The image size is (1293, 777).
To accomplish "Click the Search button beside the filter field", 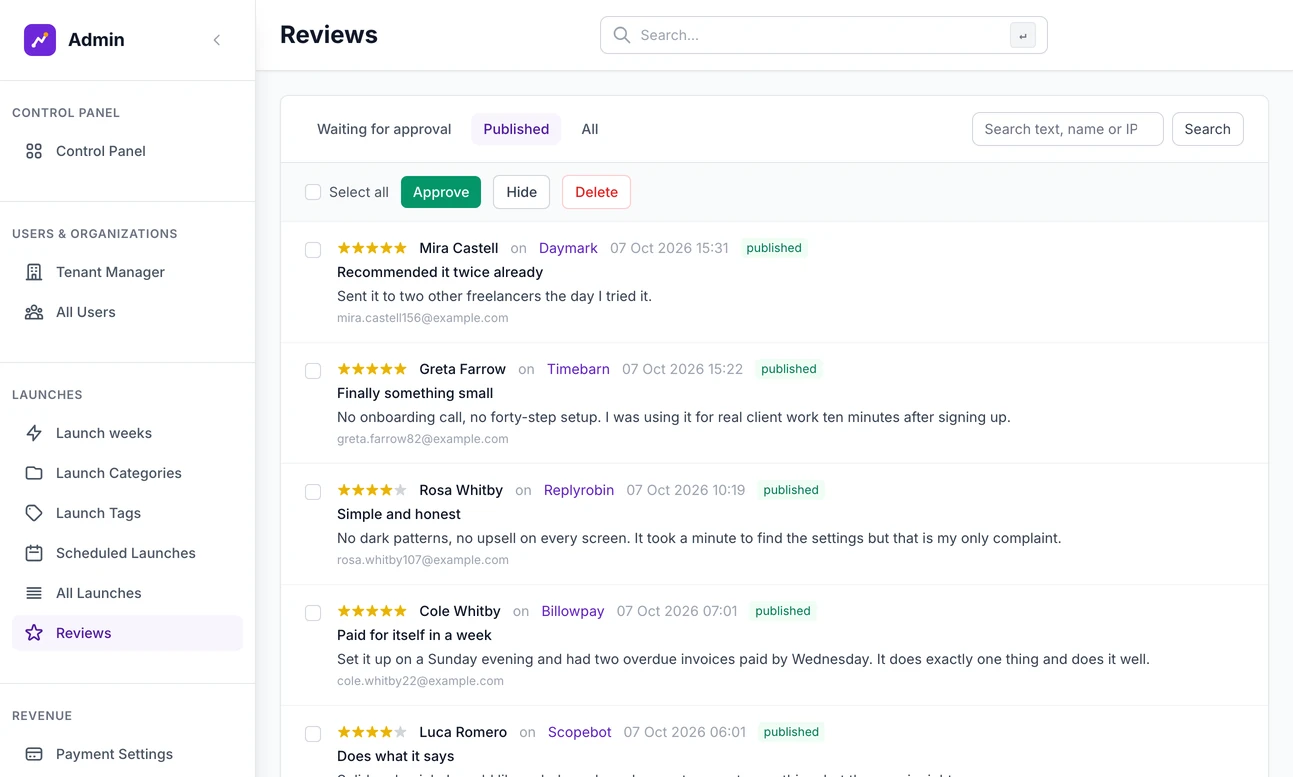I will click(1207, 129).
